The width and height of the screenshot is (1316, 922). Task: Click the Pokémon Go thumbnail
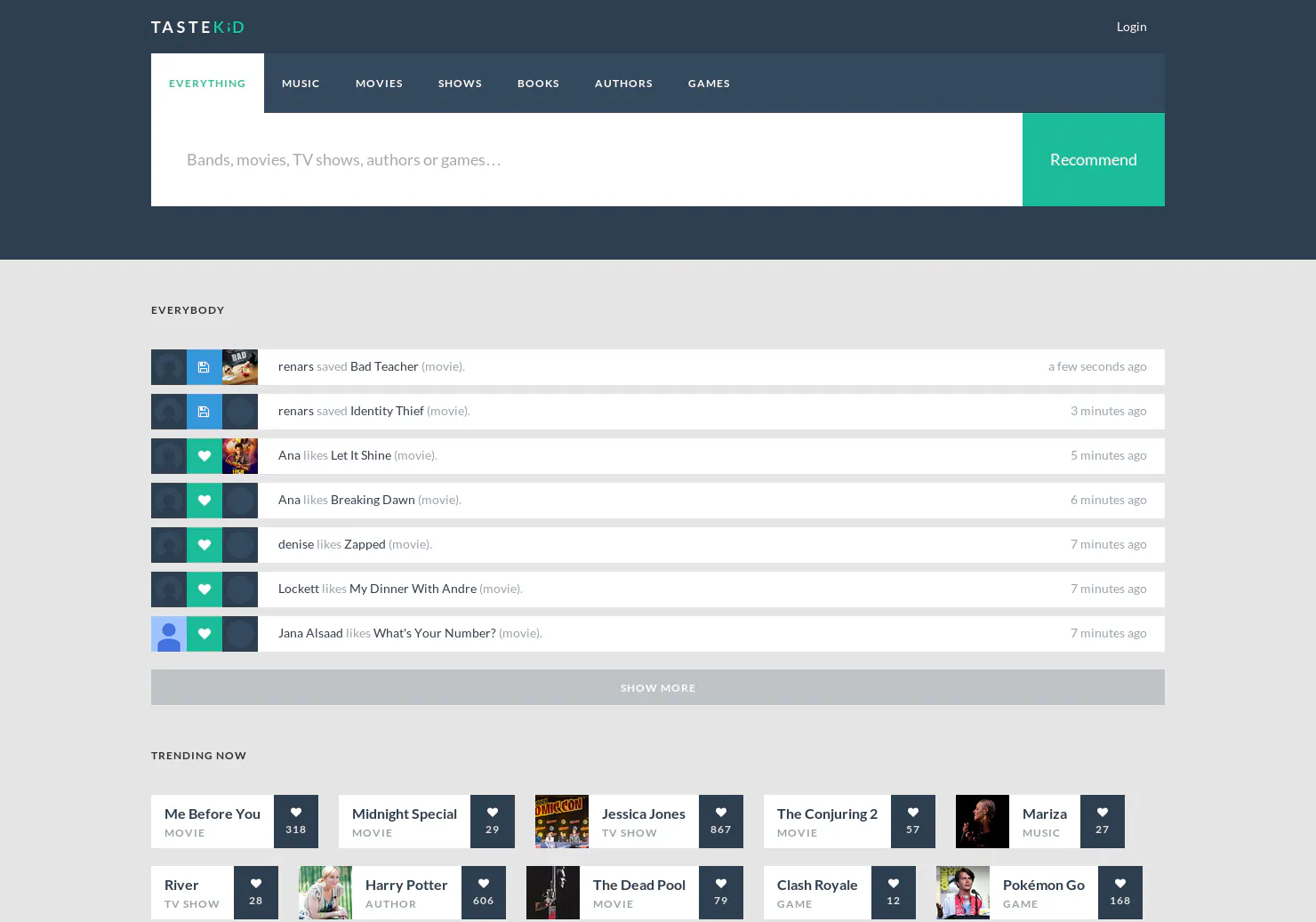[x=963, y=893]
